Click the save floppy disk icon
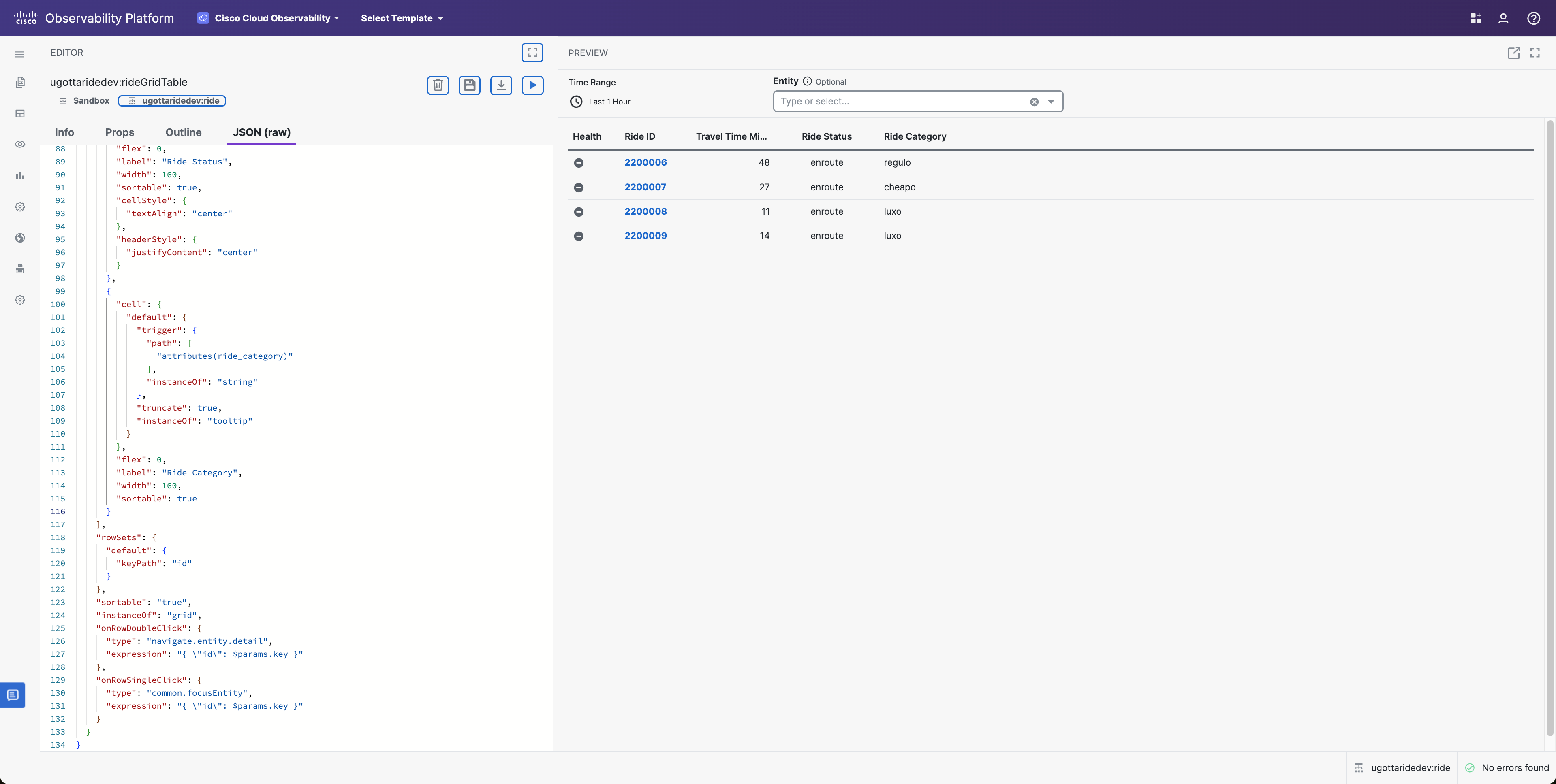This screenshot has width=1556, height=784. tap(469, 85)
